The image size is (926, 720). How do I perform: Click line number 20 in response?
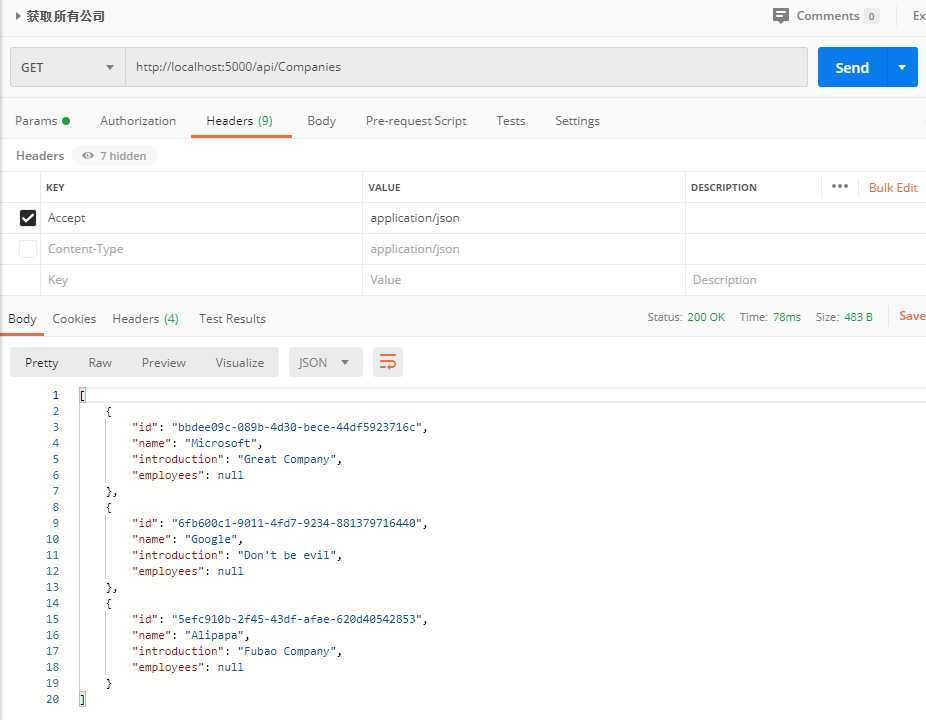coord(53,699)
